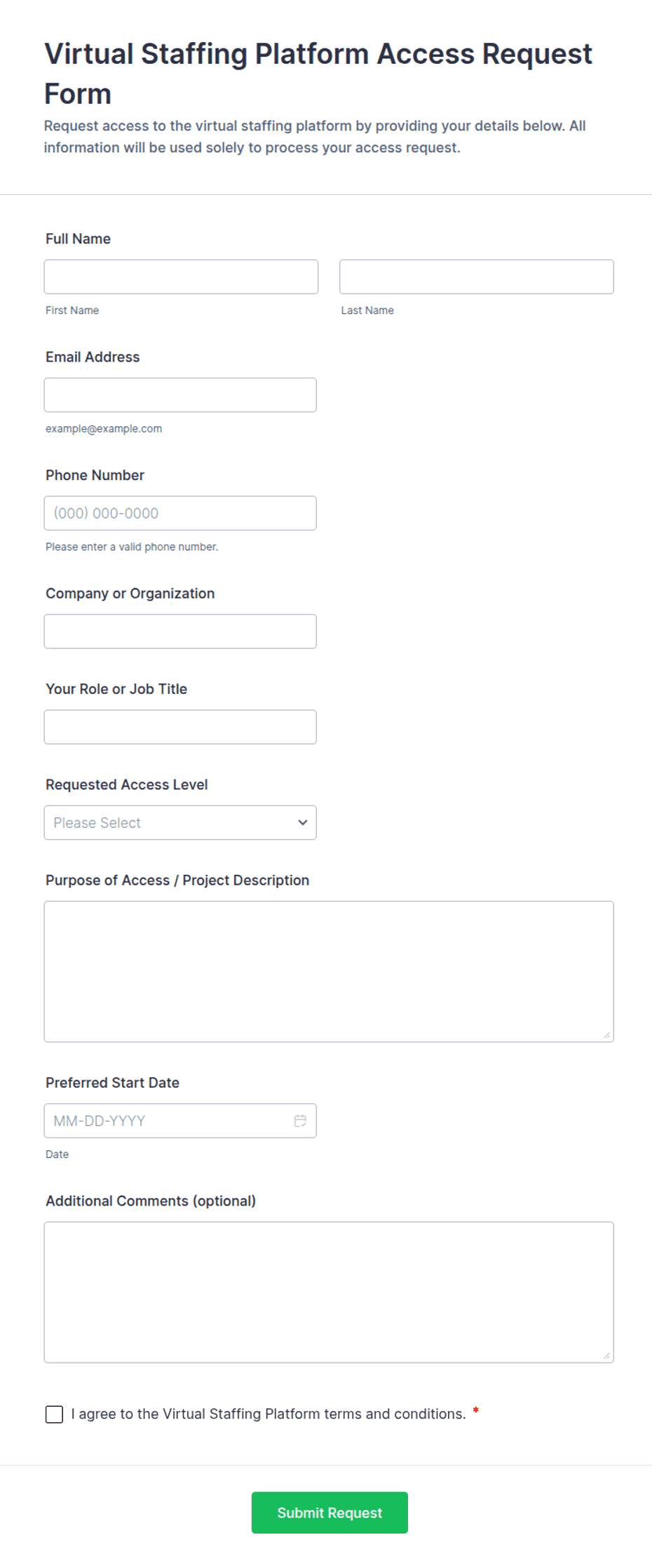Submit the access request form
The image size is (652, 1568).
[330, 1513]
